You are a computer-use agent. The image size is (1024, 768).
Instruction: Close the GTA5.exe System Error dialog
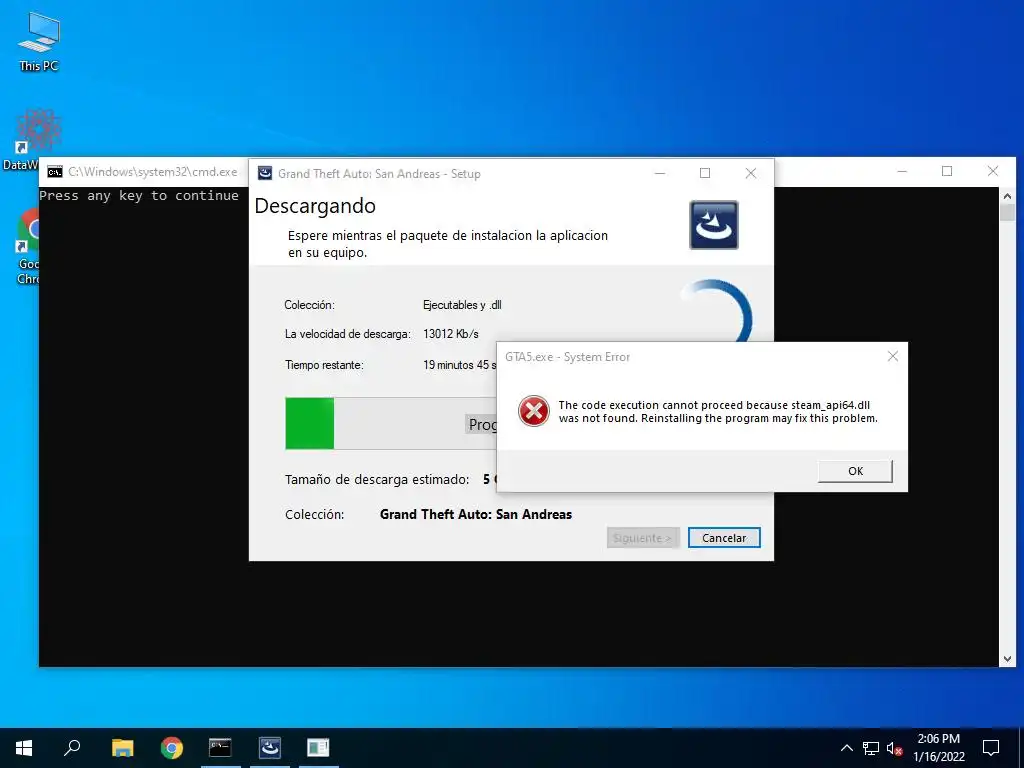point(893,357)
